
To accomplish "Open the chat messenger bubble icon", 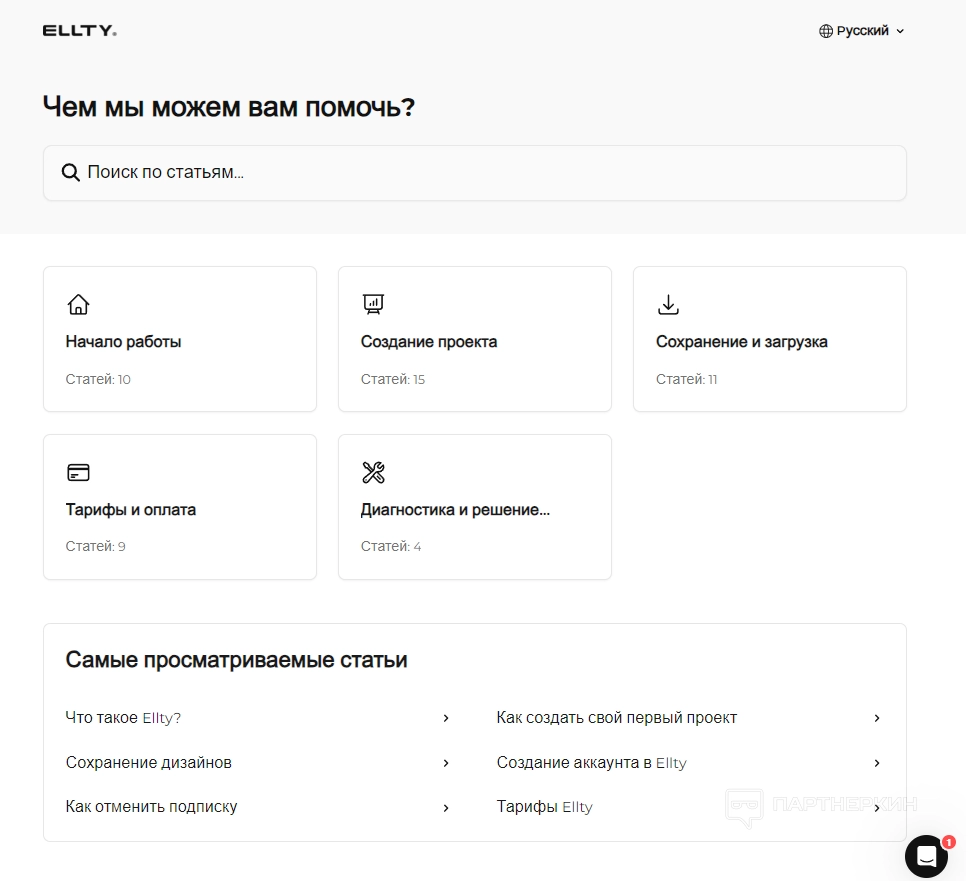I will click(926, 856).
